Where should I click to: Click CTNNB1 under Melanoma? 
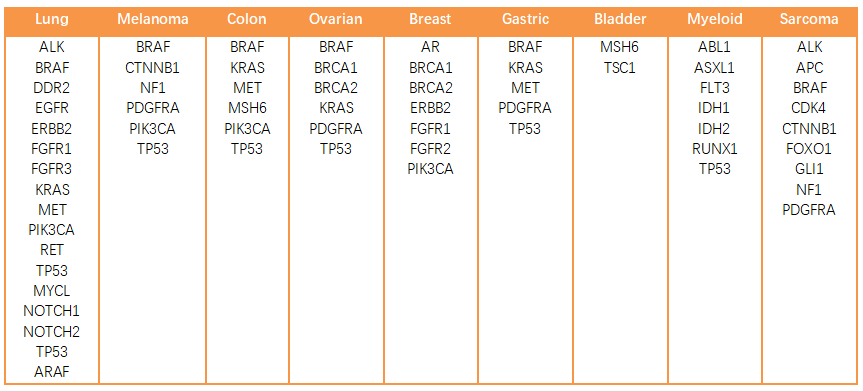(152, 68)
